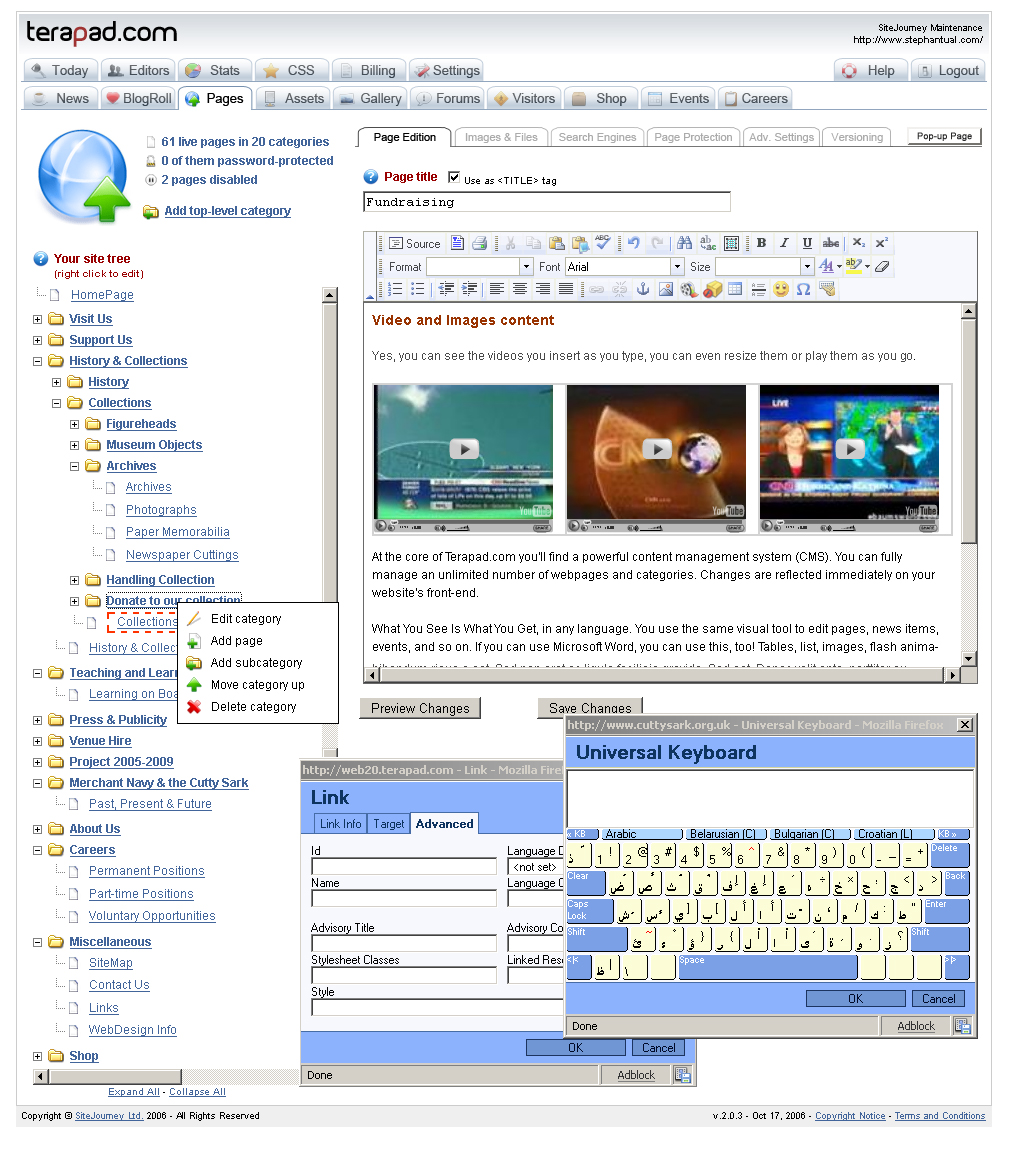Click the Preview Changes button

420,708
